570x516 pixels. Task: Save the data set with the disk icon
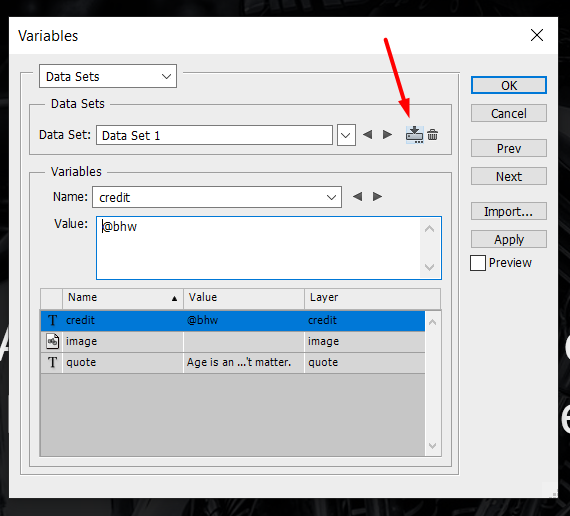click(x=414, y=135)
